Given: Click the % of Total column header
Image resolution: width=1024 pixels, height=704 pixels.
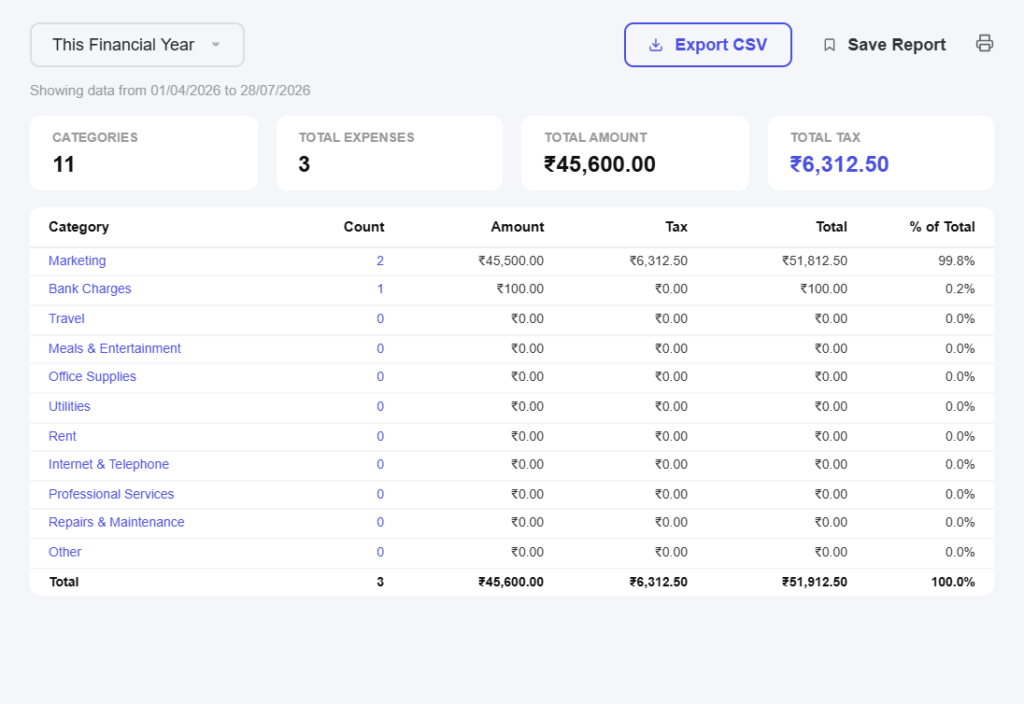Looking at the screenshot, I should [942, 227].
